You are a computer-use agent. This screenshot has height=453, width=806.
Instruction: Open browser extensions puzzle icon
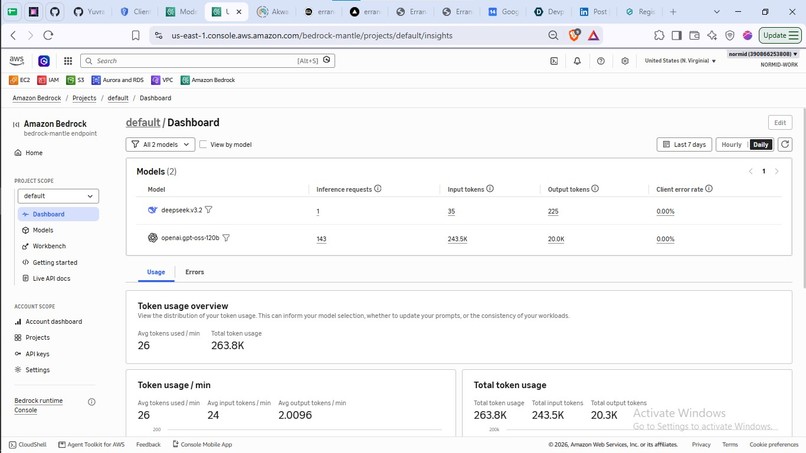(659, 35)
